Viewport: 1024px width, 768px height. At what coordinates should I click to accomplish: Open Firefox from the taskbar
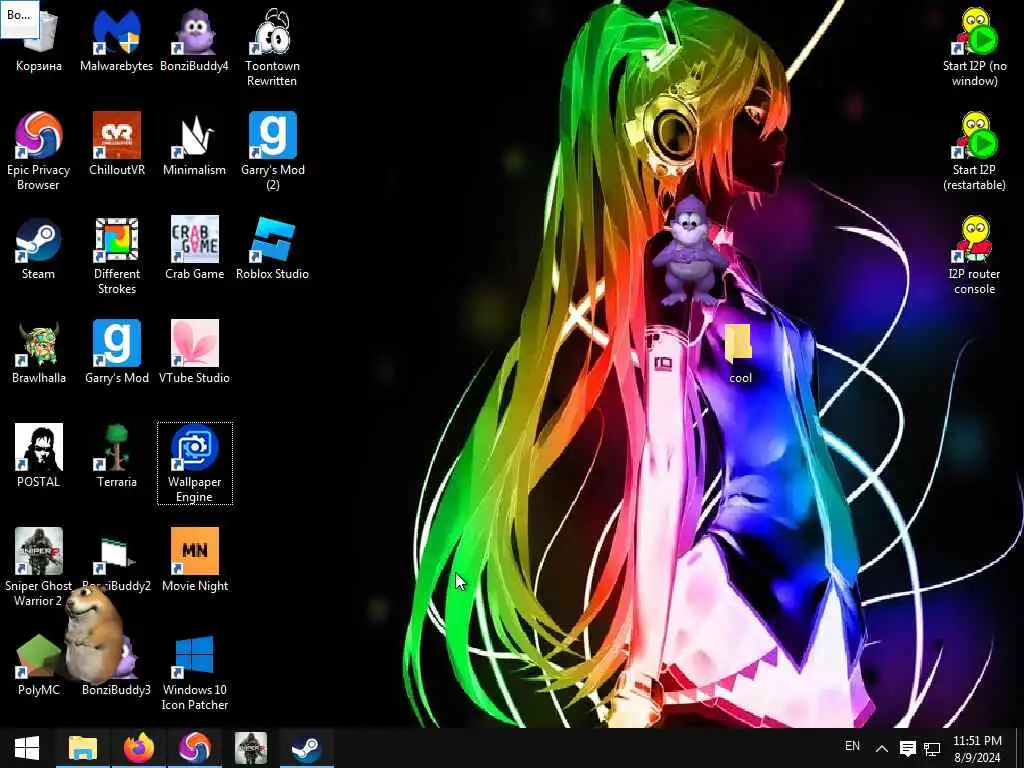coord(138,748)
